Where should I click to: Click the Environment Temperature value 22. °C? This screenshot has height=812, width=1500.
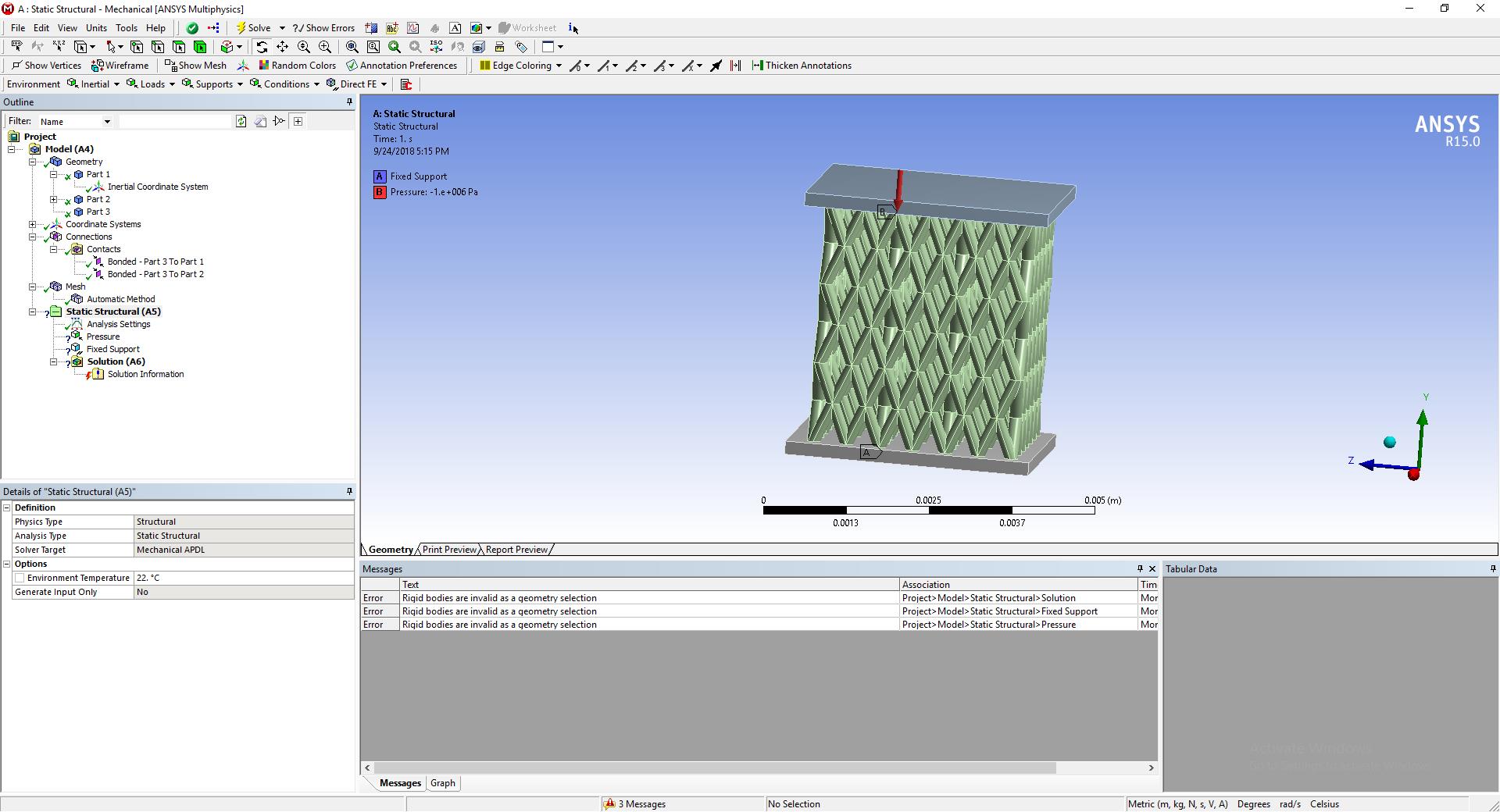(244, 578)
